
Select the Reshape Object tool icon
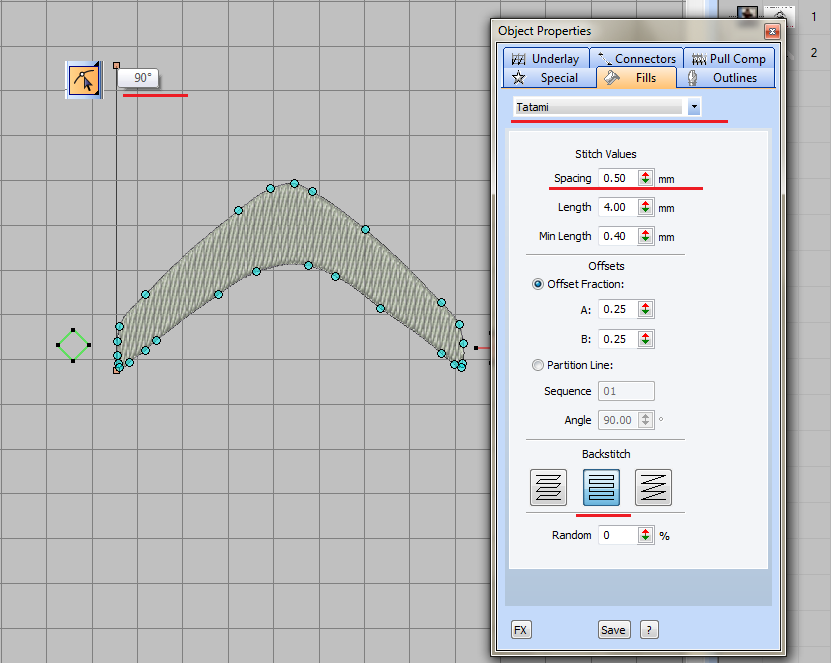(x=82, y=78)
